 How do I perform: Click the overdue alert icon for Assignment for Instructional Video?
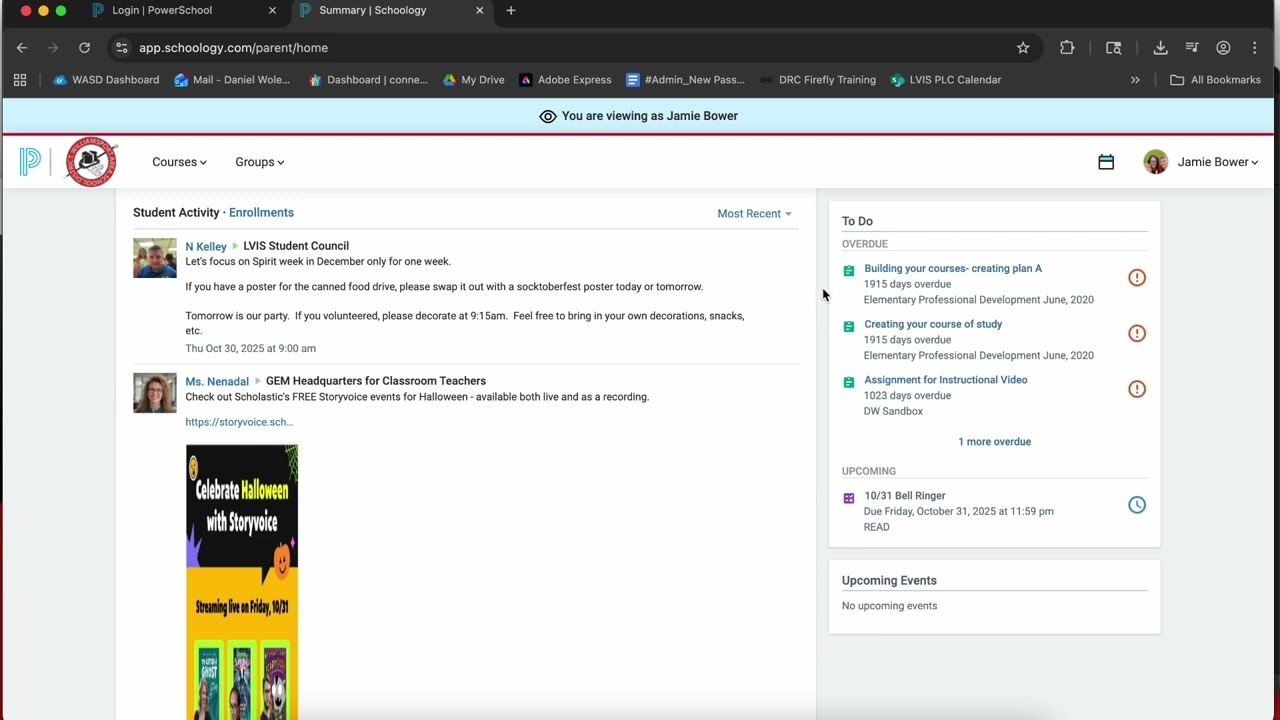click(1137, 389)
